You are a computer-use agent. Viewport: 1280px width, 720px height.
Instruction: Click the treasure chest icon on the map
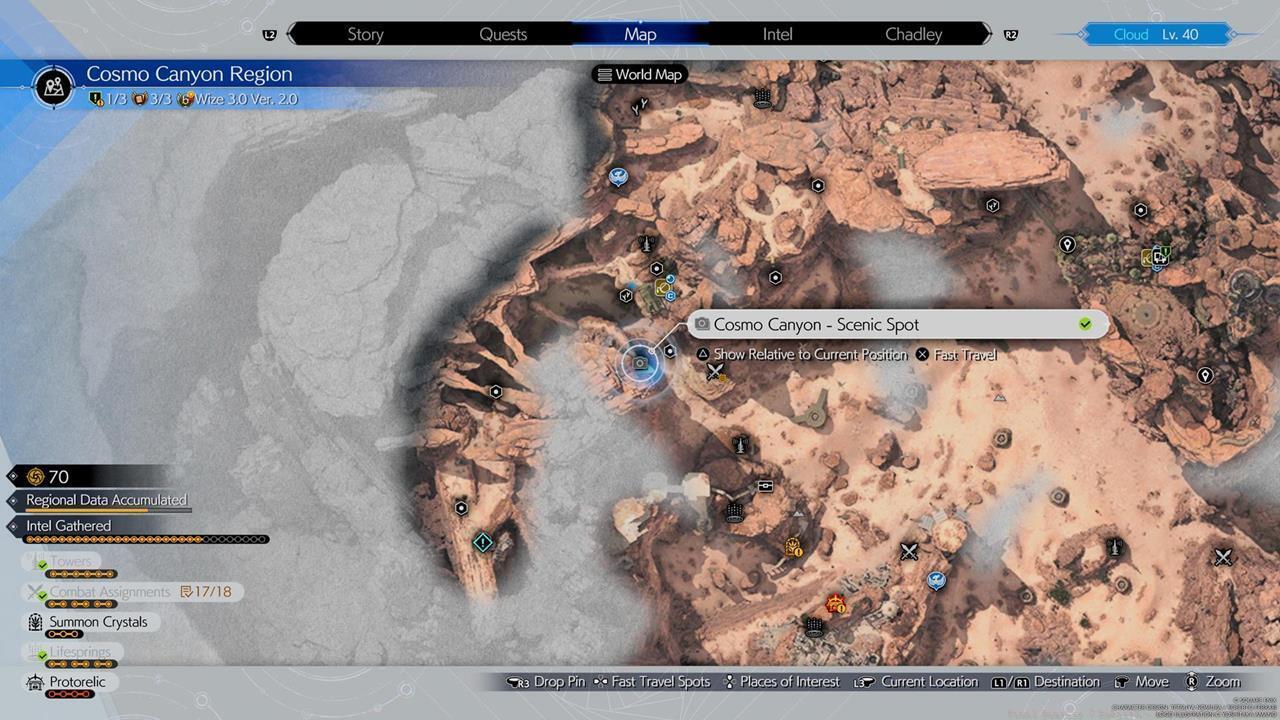[765, 486]
